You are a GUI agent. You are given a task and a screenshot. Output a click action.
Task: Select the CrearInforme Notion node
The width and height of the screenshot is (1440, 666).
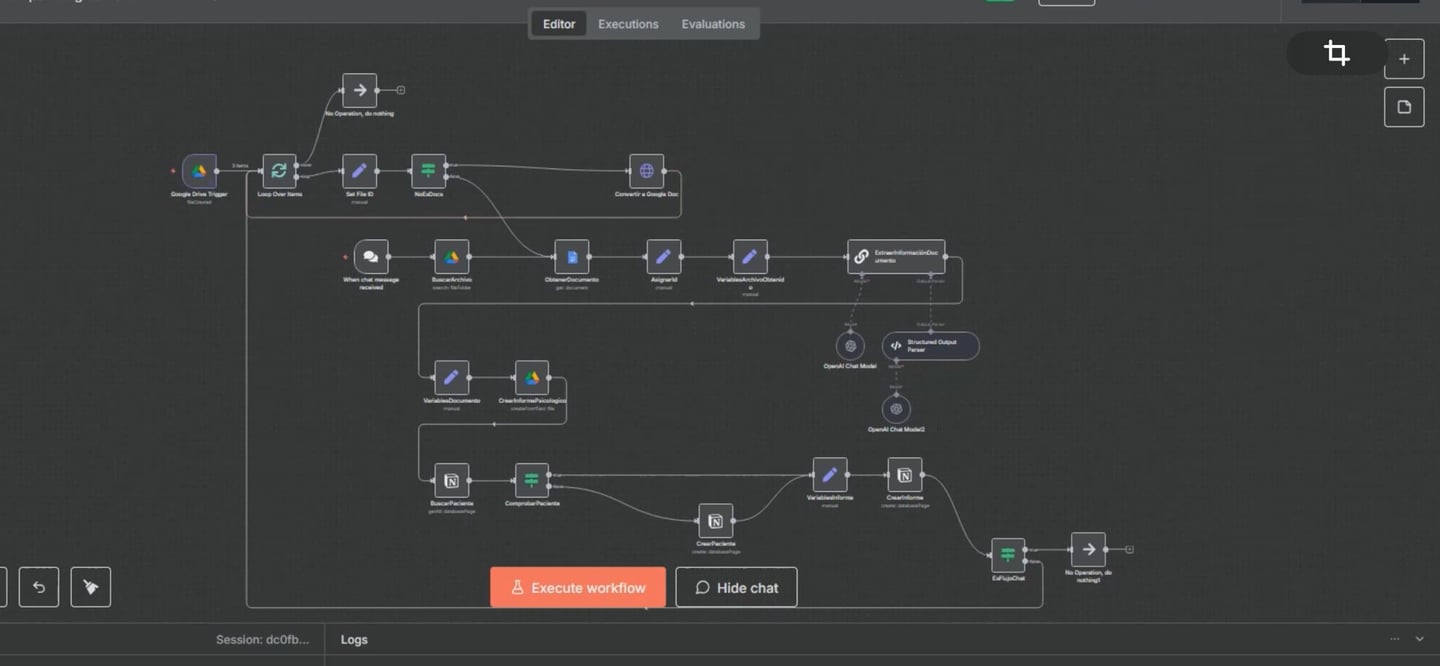click(x=905, y=475)
